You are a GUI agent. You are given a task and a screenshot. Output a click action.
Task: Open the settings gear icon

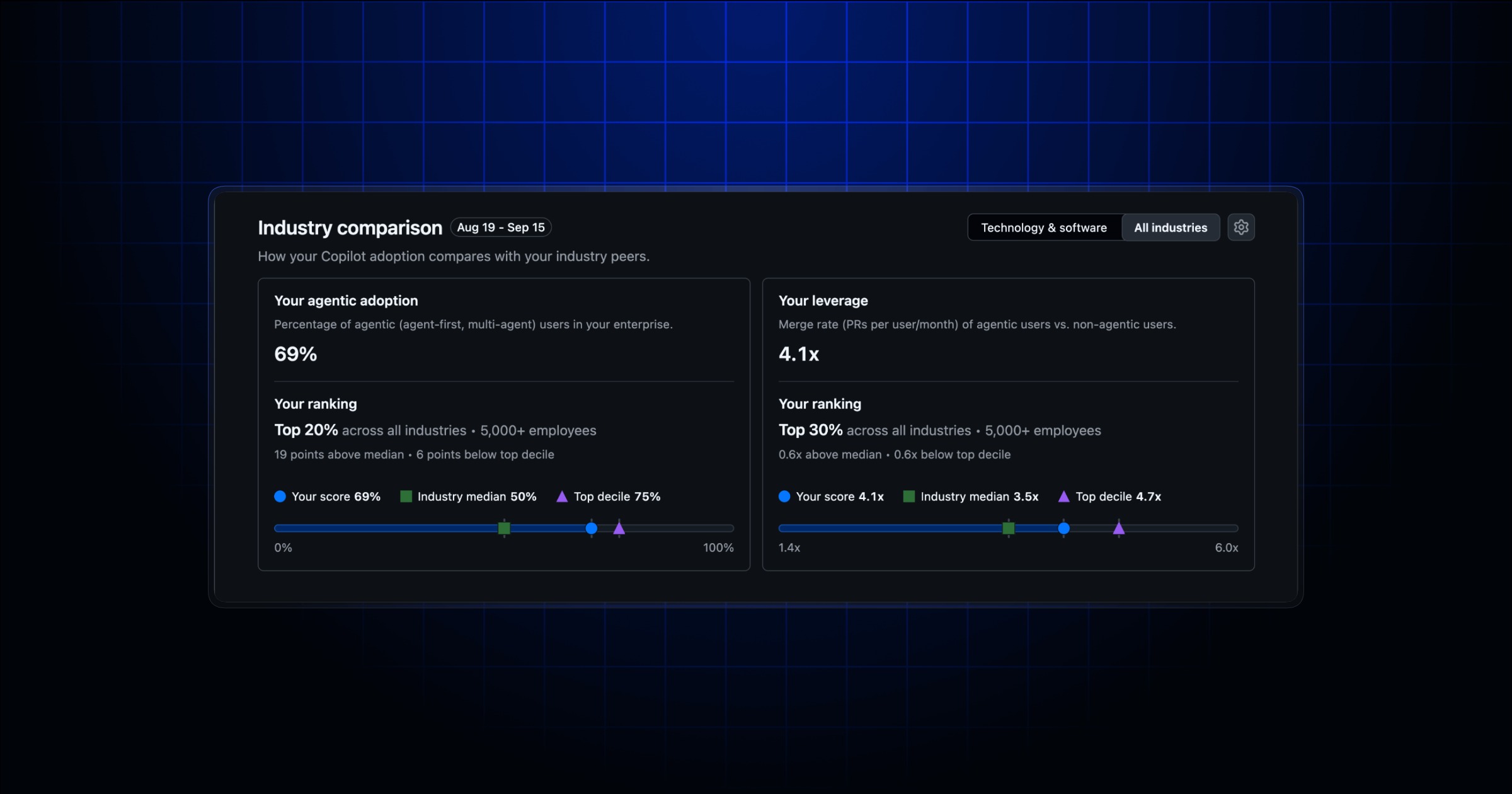coord(1240,227)
